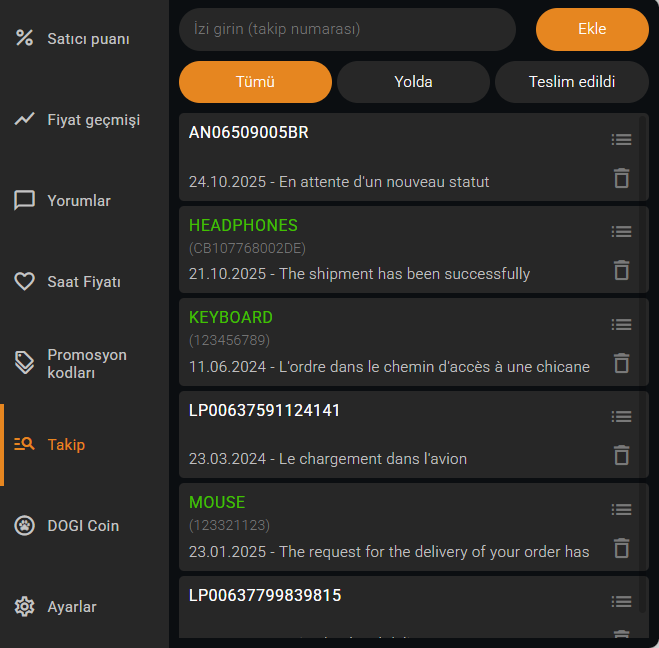Screen dimensions: 659x648
Task: Open details list icon for AN06509005BR
Action: [x=621, y=139]
